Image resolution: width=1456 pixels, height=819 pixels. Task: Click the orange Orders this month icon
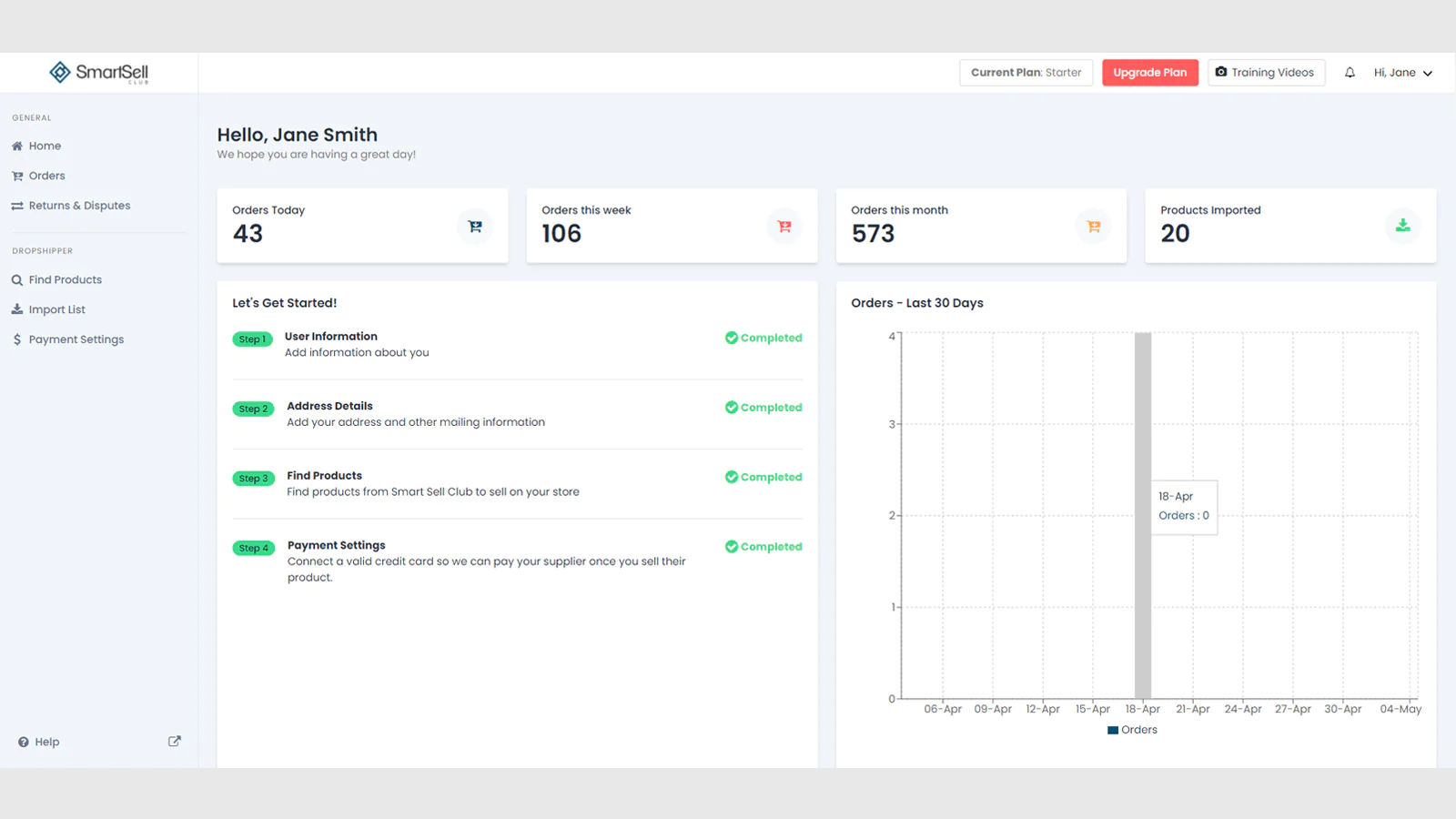[1094, 227]
